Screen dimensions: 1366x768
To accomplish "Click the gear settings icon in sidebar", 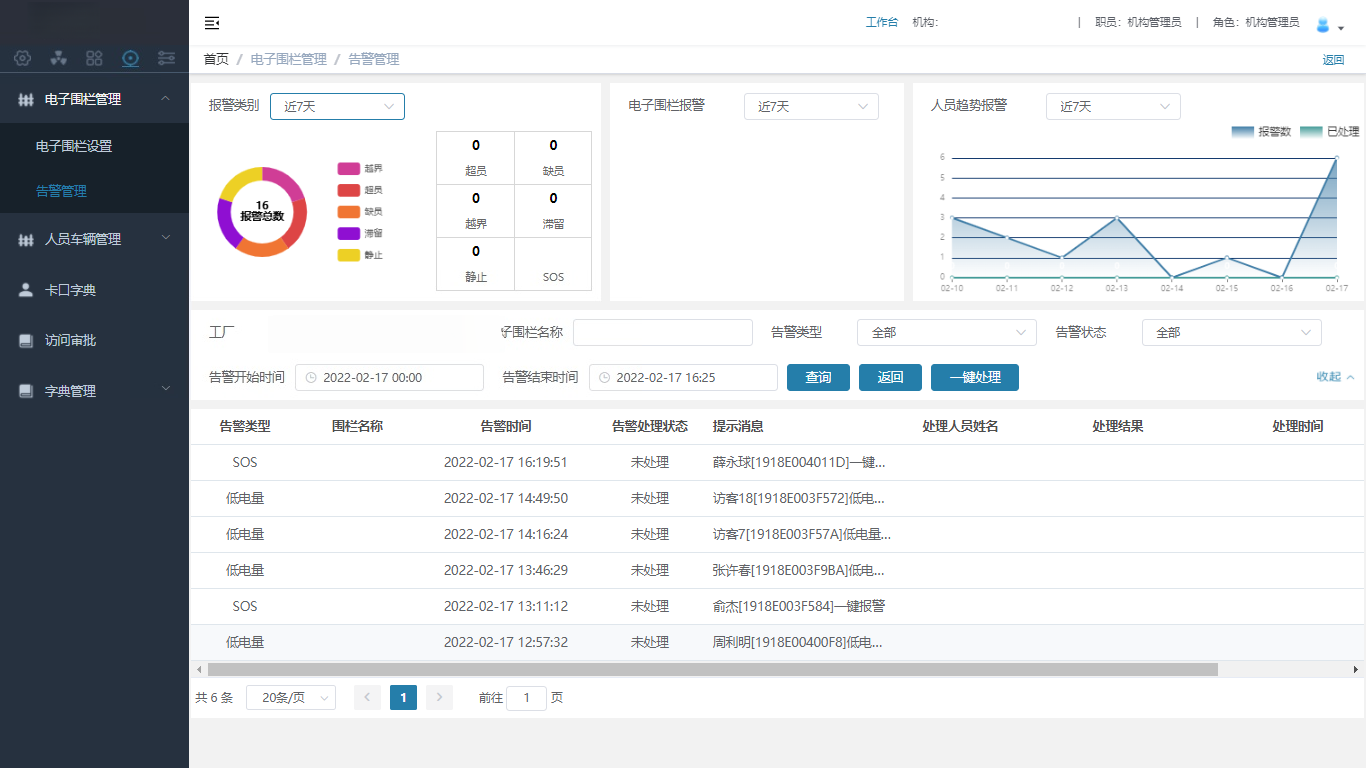I will click(22, 58).
